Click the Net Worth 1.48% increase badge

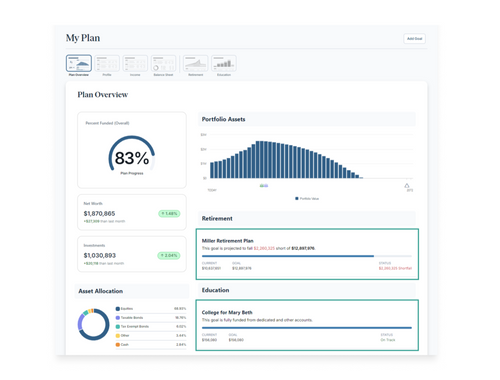pyautogui.click(x=169, y=213)
